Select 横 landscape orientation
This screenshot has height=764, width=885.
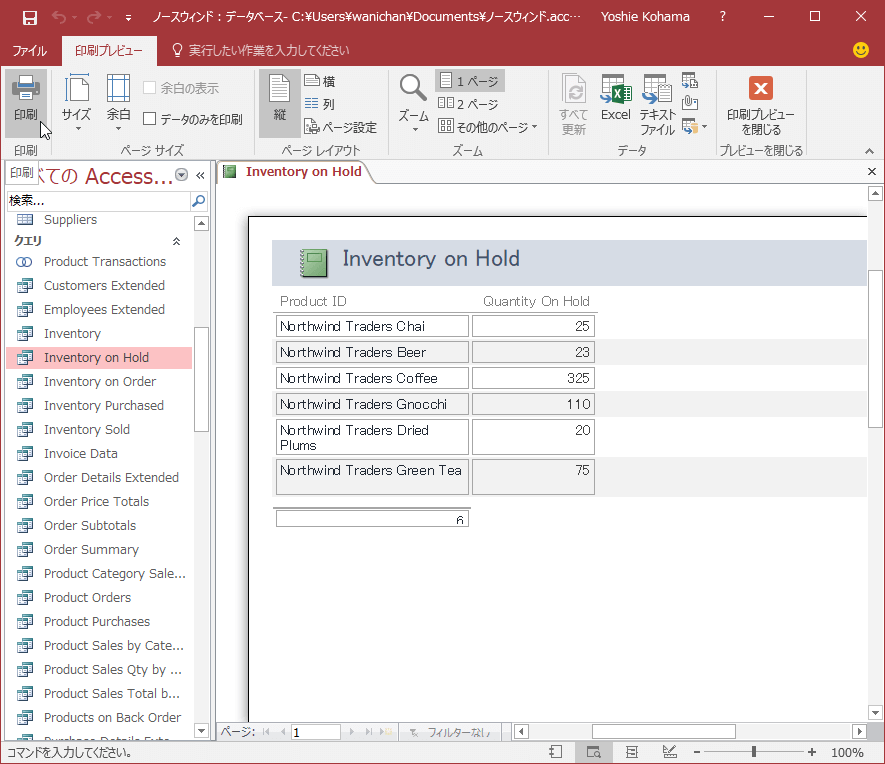320,81
